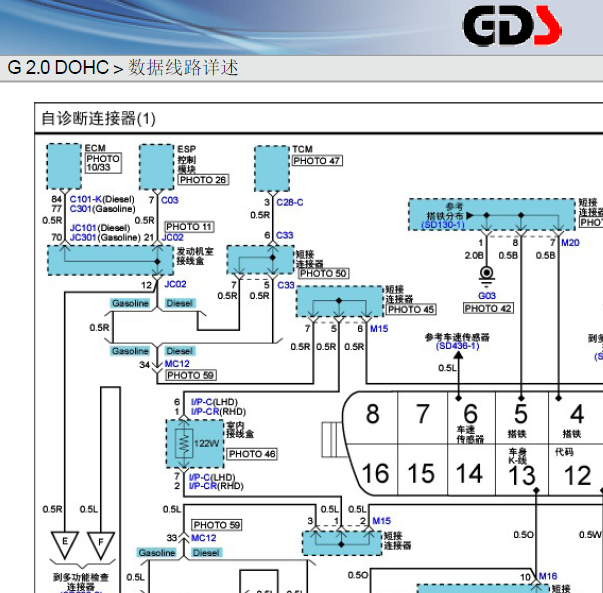
Task: Select the E triangle off-page connector
Action: (66, 544)
